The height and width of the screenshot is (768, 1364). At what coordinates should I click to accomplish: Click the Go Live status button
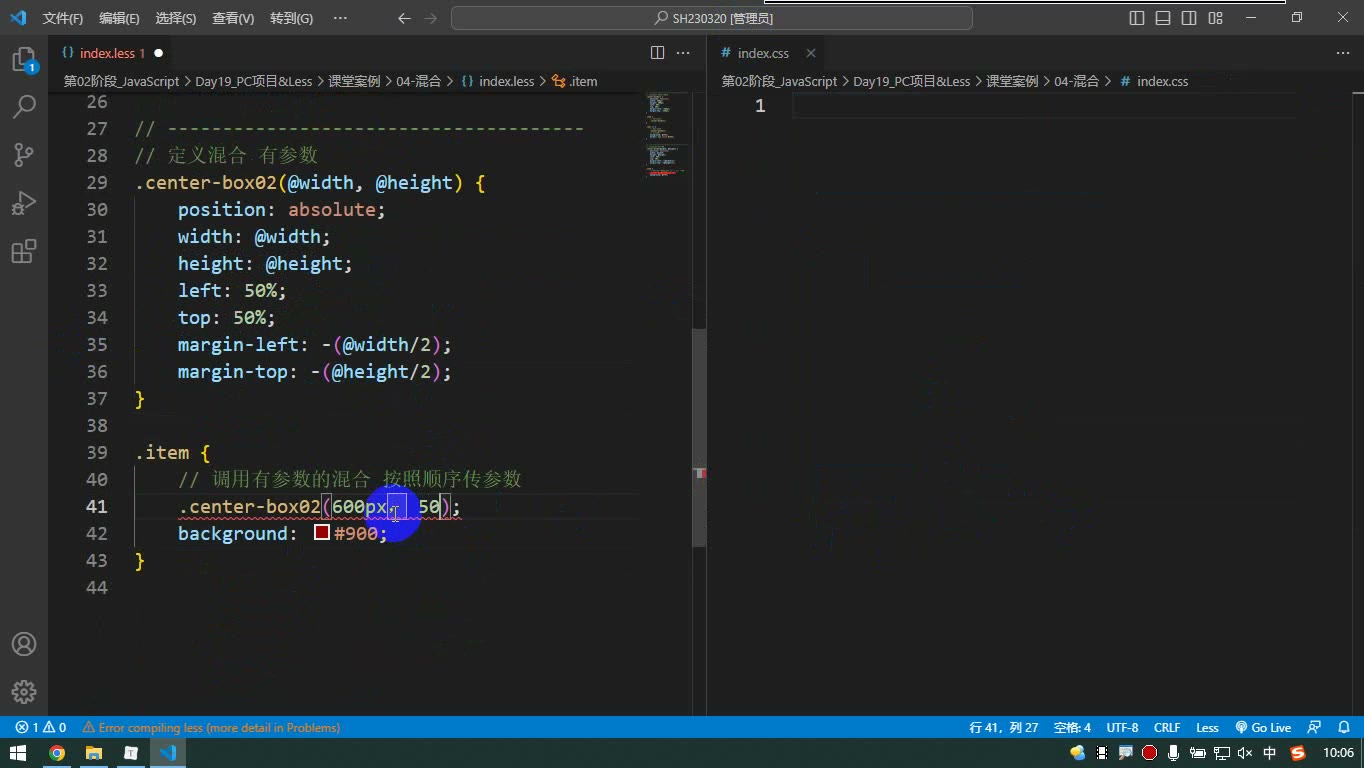(1264, 727)
